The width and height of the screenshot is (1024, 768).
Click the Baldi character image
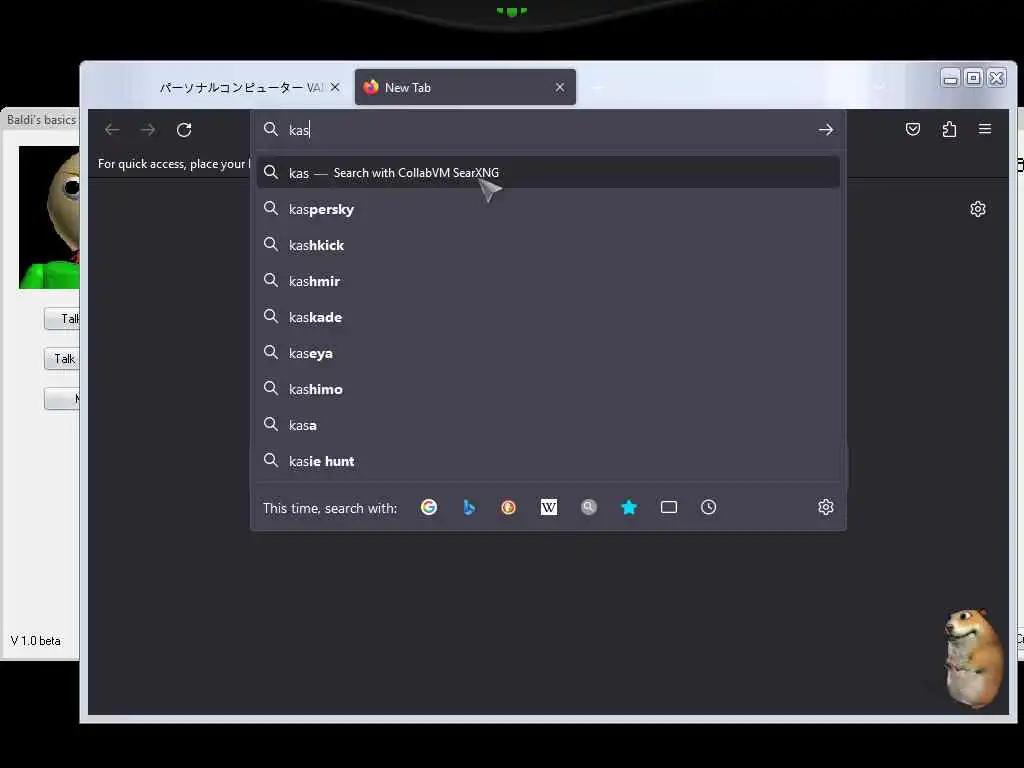49,217
